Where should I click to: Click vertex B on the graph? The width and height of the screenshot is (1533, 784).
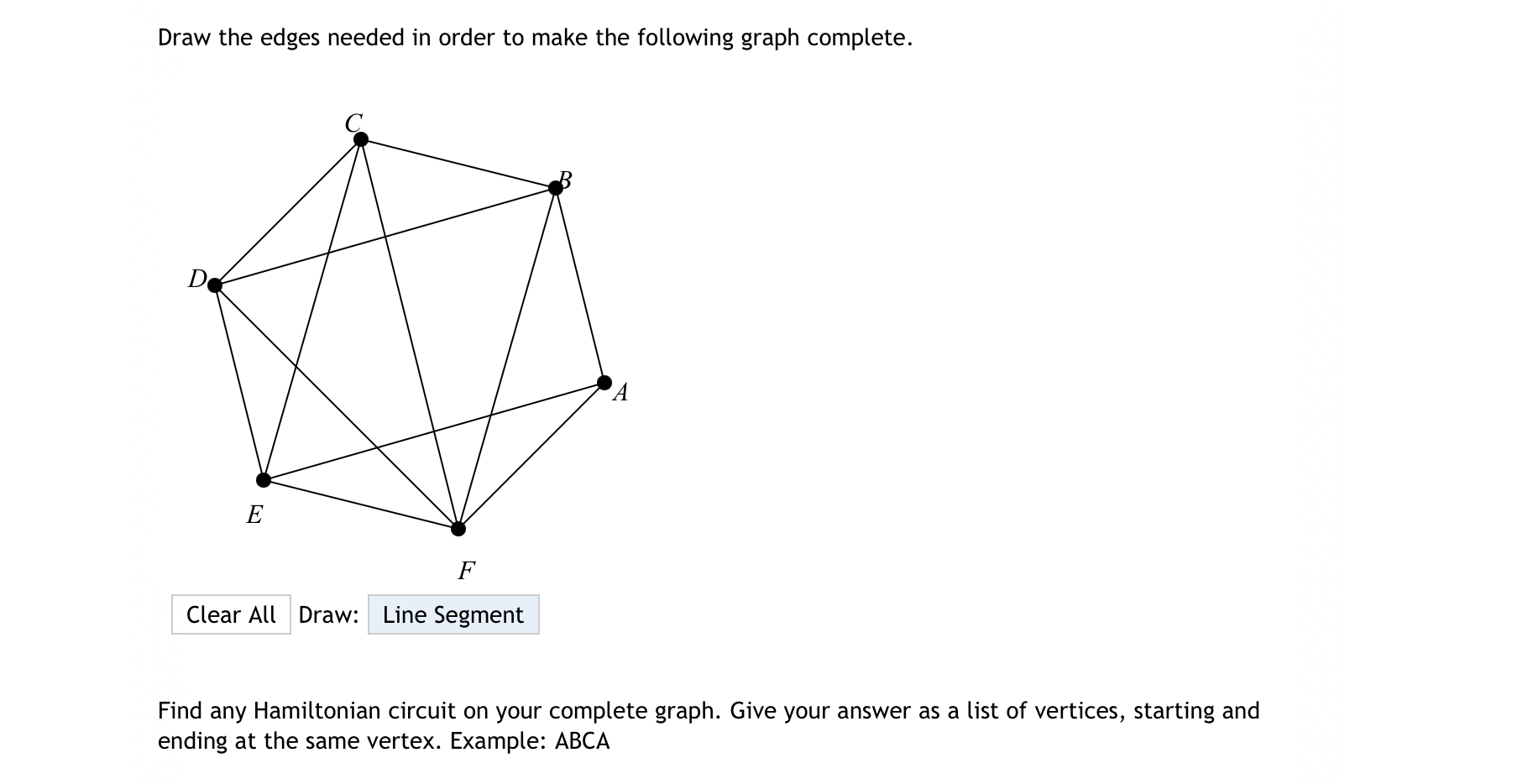(x=556, y=186)
